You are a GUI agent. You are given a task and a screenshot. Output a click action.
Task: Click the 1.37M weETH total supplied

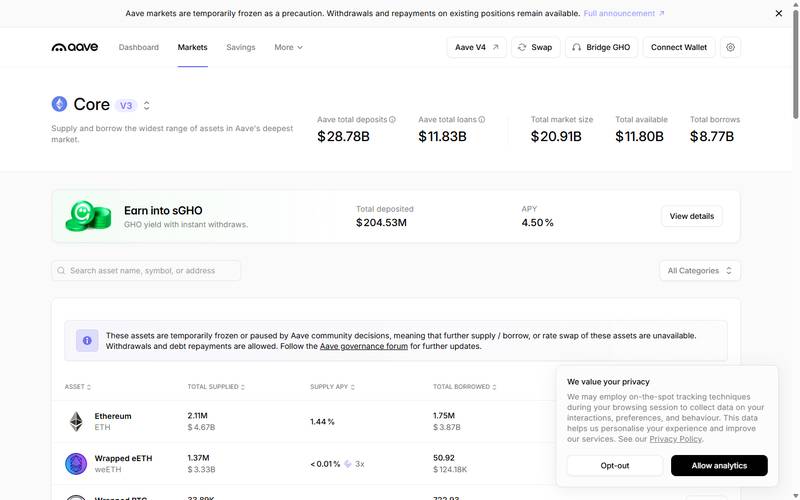(198, 458)
